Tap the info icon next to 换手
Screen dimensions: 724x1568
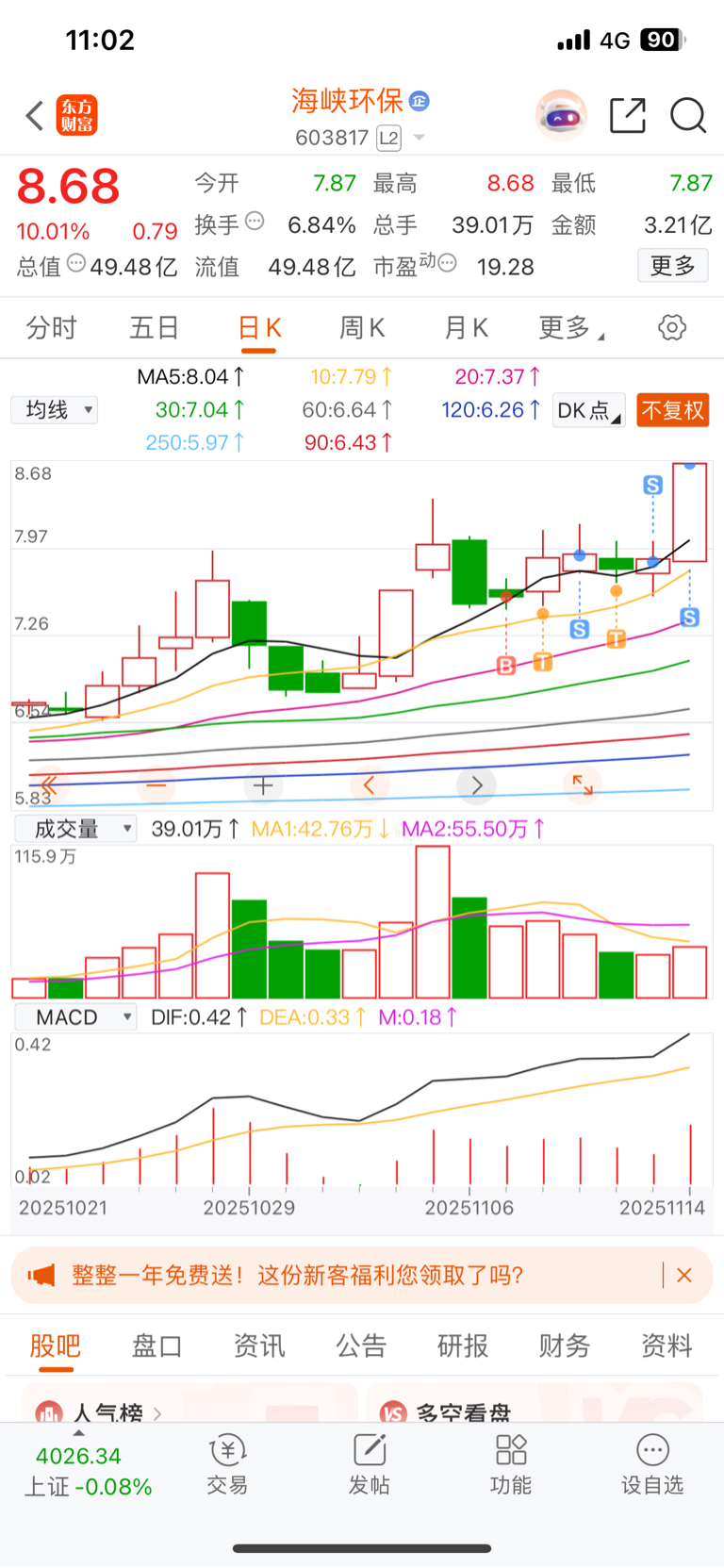(x=255, y=222)
